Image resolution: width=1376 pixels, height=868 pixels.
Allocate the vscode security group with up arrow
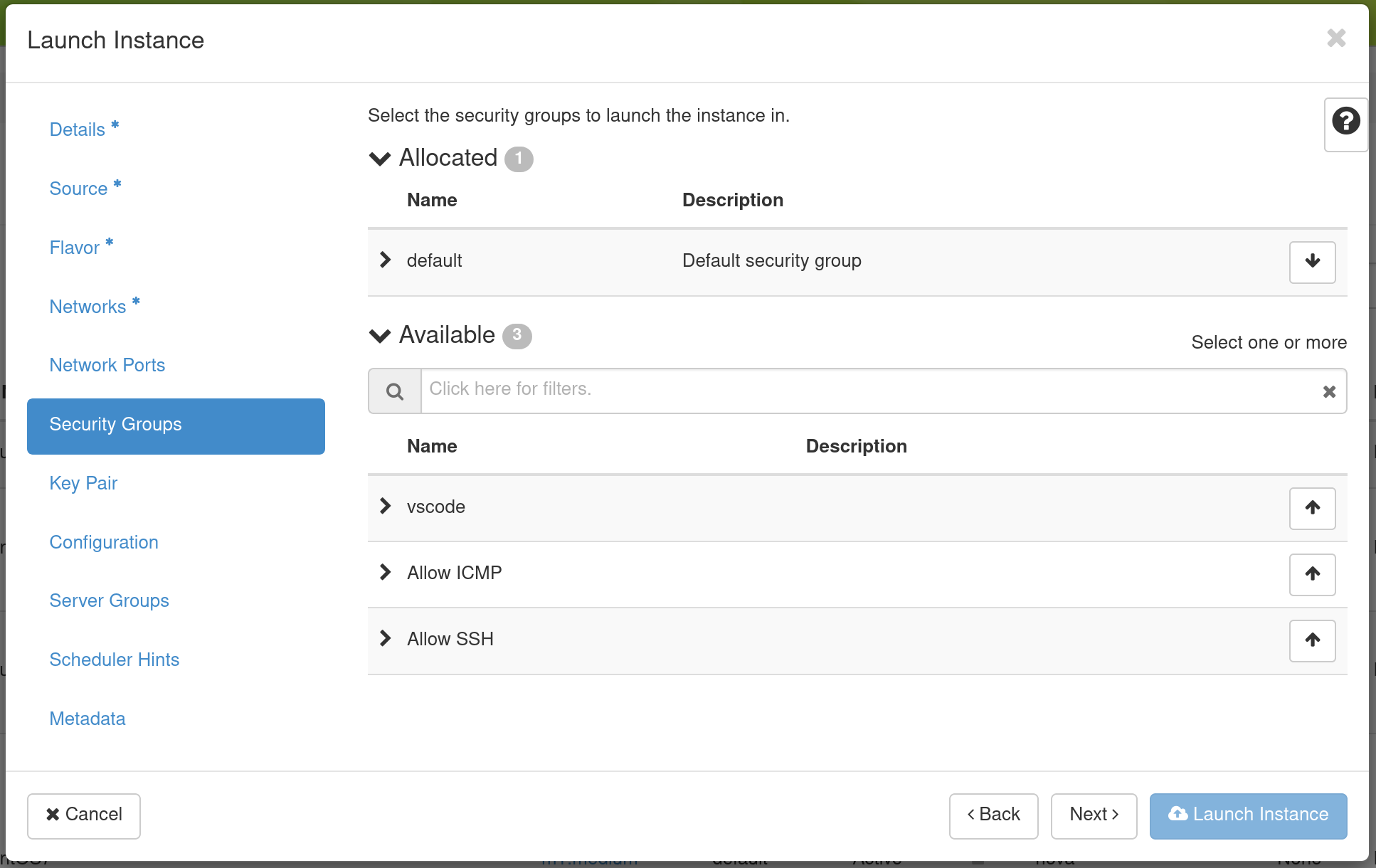pos(1312,508)
